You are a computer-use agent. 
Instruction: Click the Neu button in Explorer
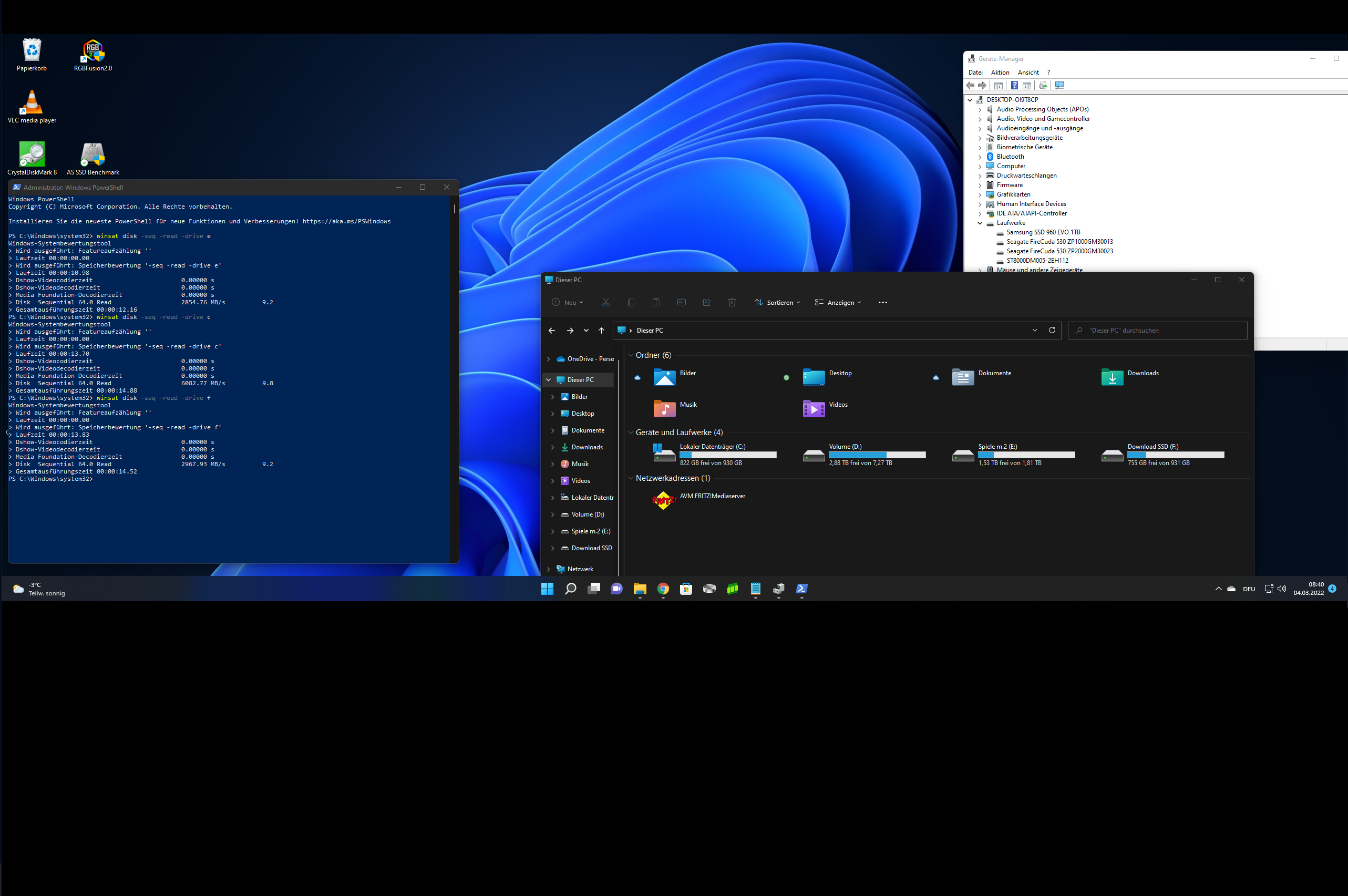pyautogui.click(x=568, y=302)
